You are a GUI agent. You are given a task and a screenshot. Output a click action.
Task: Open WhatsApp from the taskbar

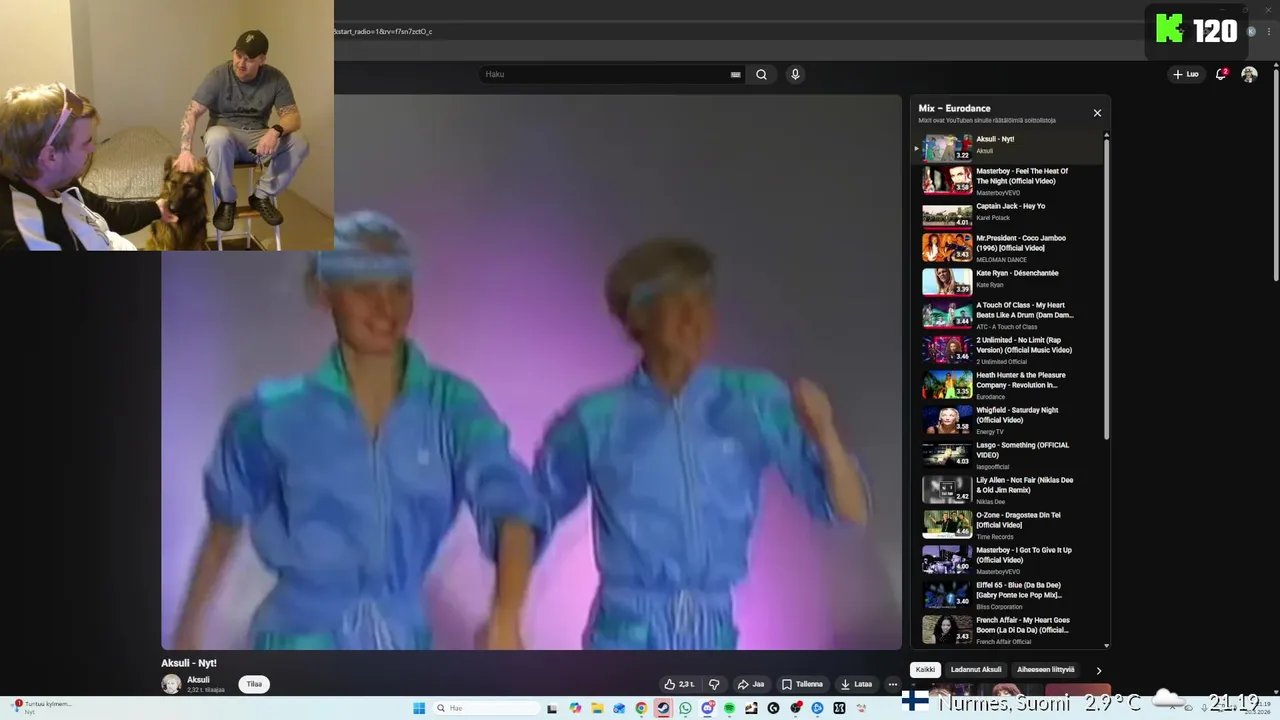pos(685,708)
